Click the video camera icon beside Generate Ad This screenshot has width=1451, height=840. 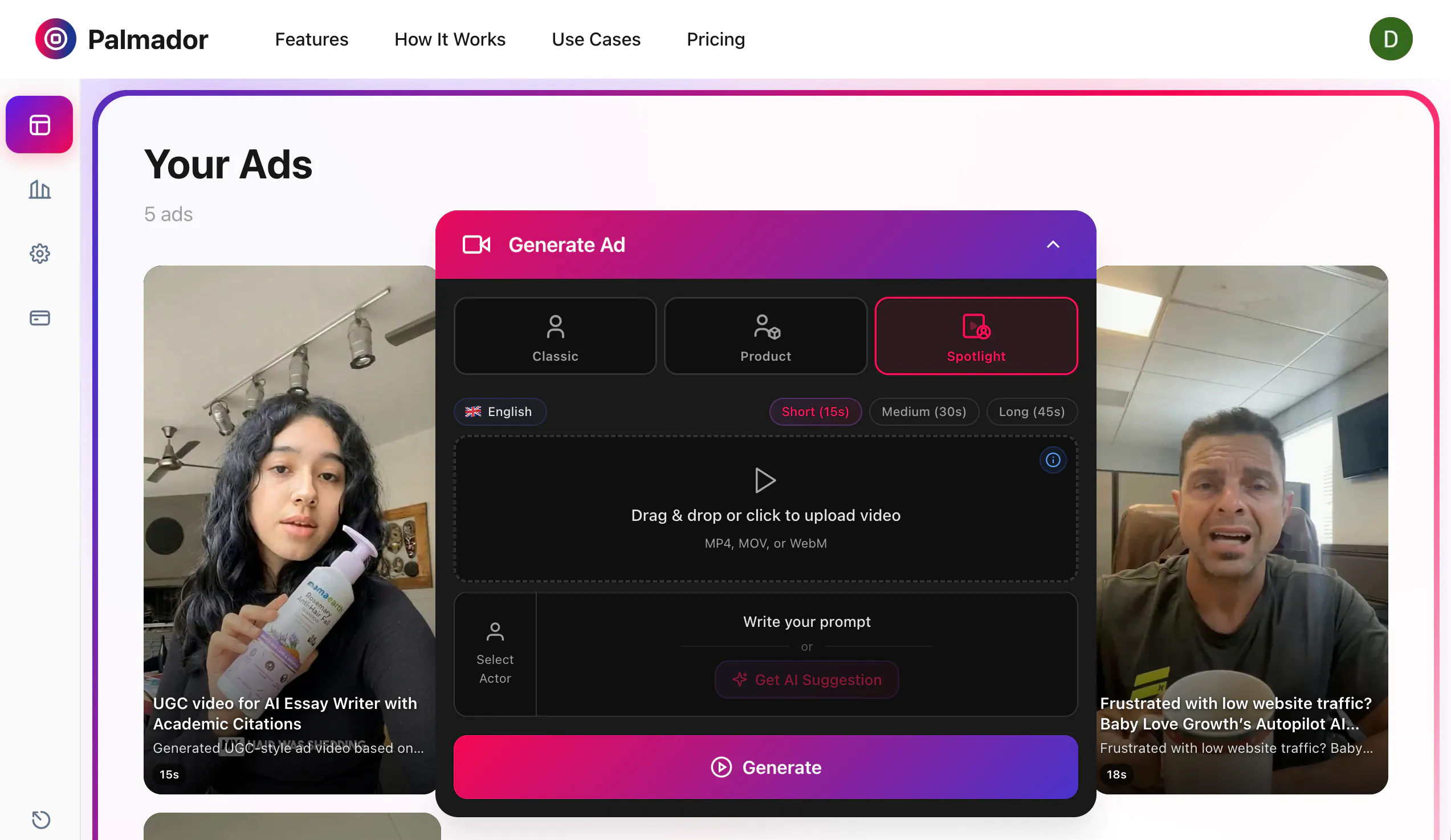(477, 244)
